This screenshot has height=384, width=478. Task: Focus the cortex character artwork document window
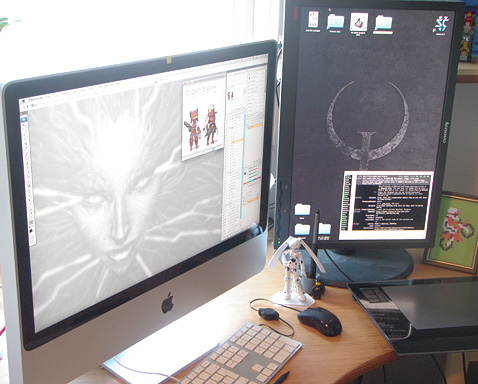(x=203, y=117)
